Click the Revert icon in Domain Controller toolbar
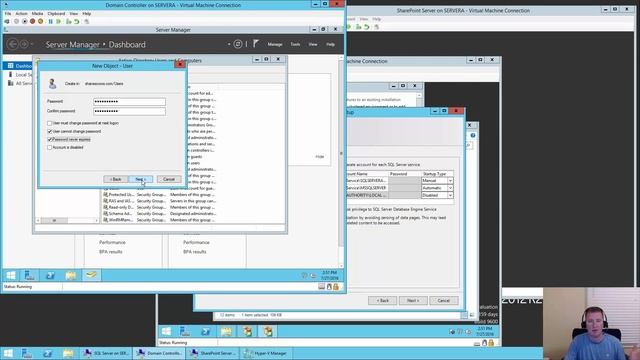This screenshot has width=640, height=360. click(x=77, y=21)
